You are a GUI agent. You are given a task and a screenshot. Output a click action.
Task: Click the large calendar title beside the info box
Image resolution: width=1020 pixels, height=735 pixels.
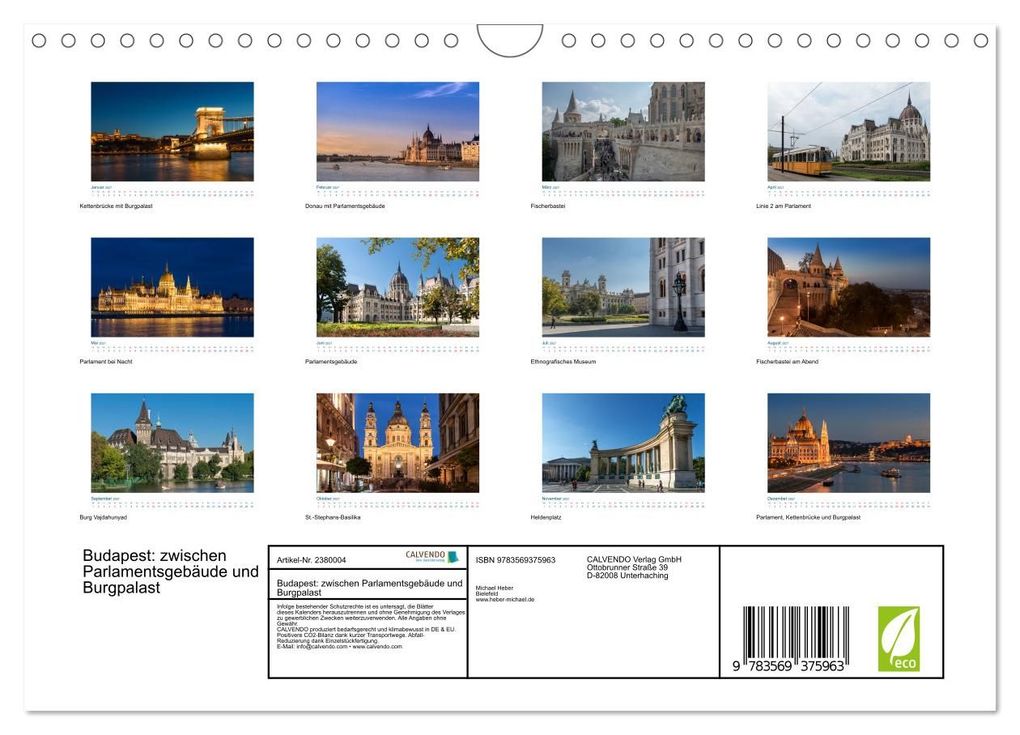[170, 572]
